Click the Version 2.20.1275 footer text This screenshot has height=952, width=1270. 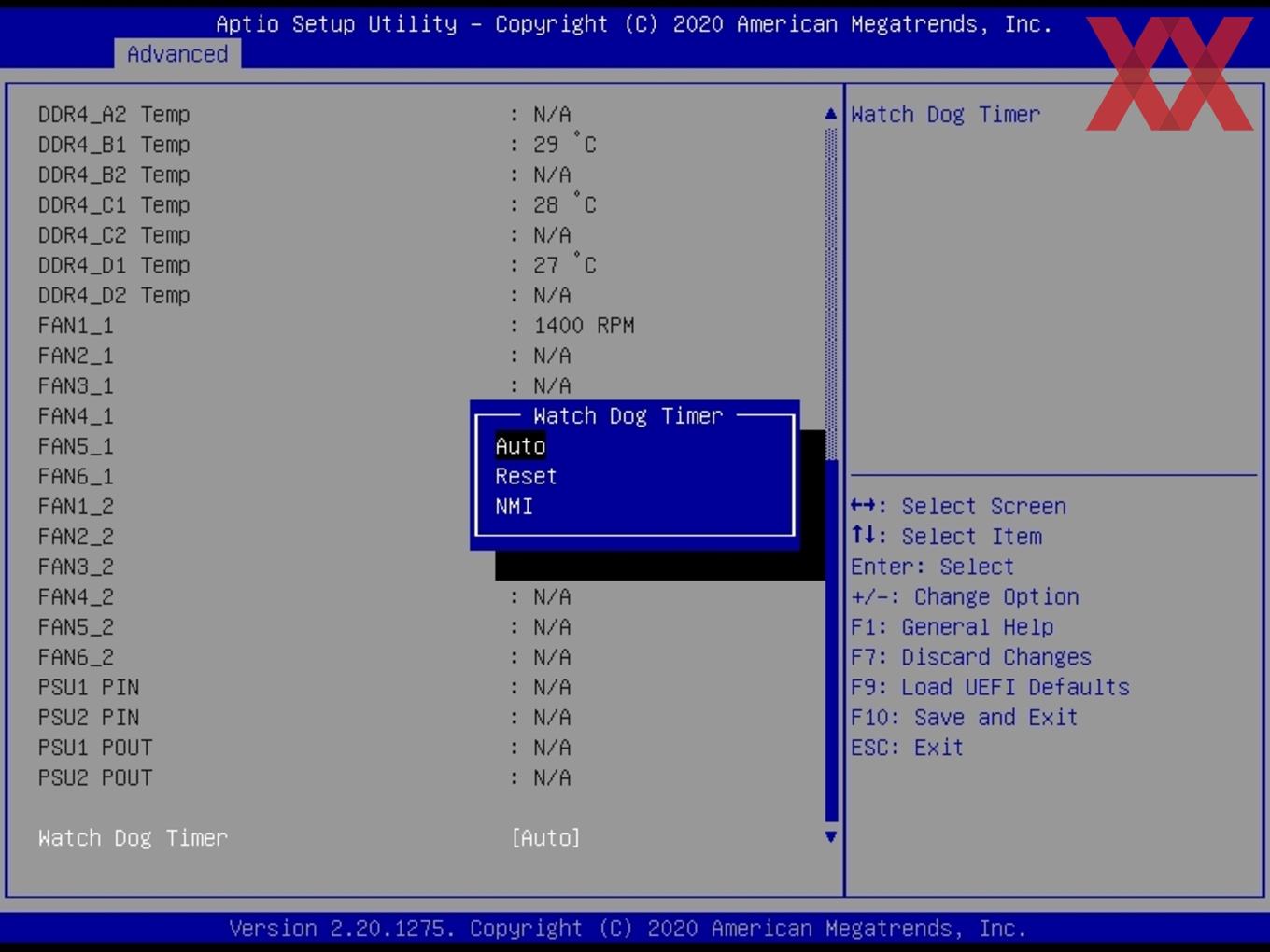(x=628, y=929)
